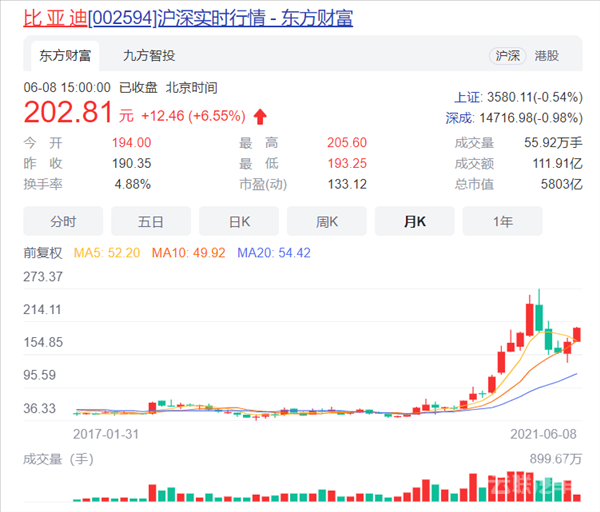Click the chart start date 2017-01-31

point(106,434)
